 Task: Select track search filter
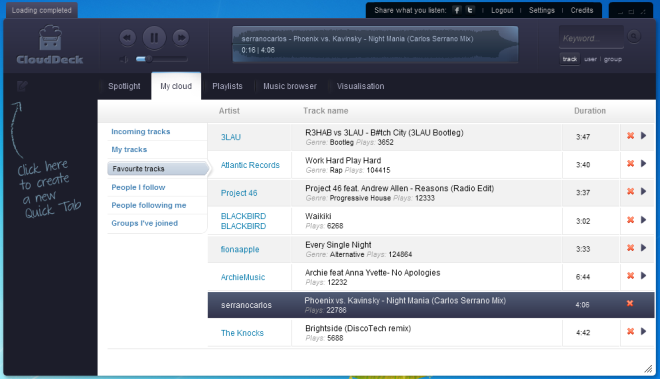(570, 59)
